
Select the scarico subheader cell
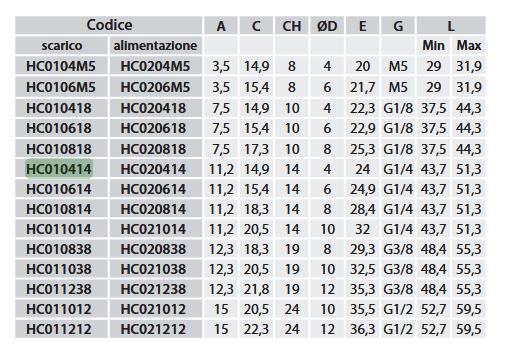(62, 46)
